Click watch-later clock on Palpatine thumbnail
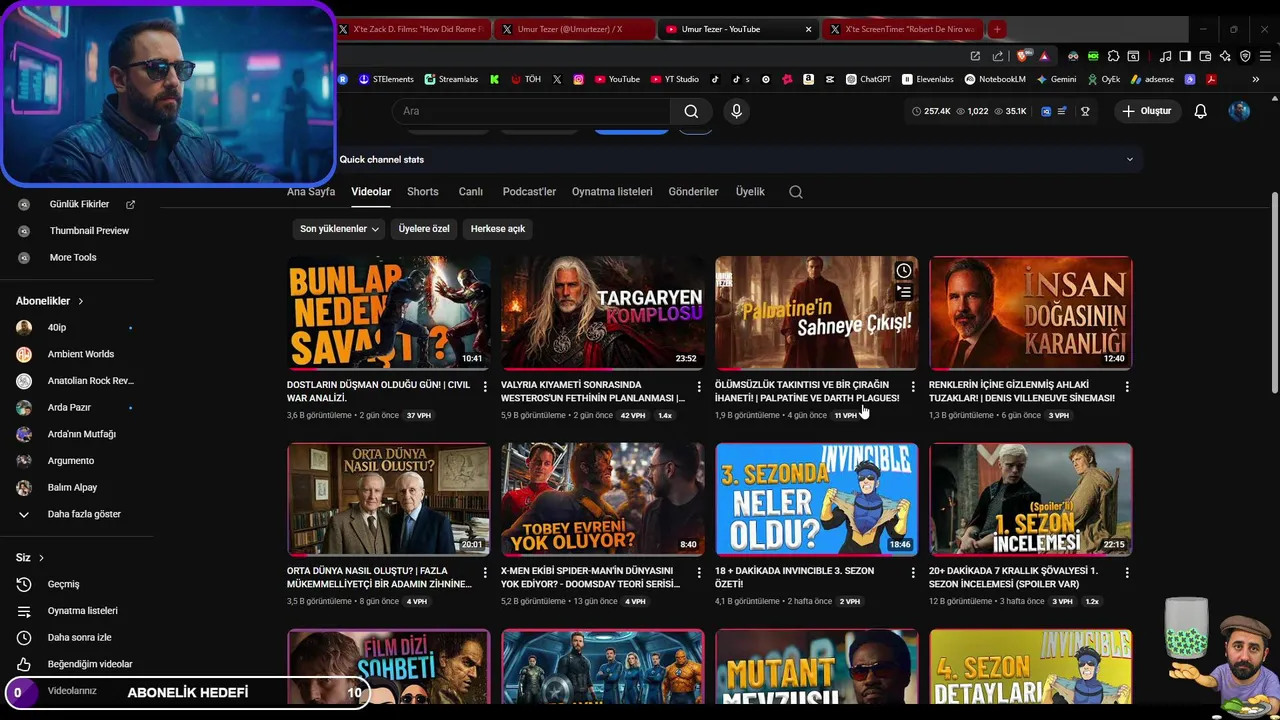 [904, 271]
